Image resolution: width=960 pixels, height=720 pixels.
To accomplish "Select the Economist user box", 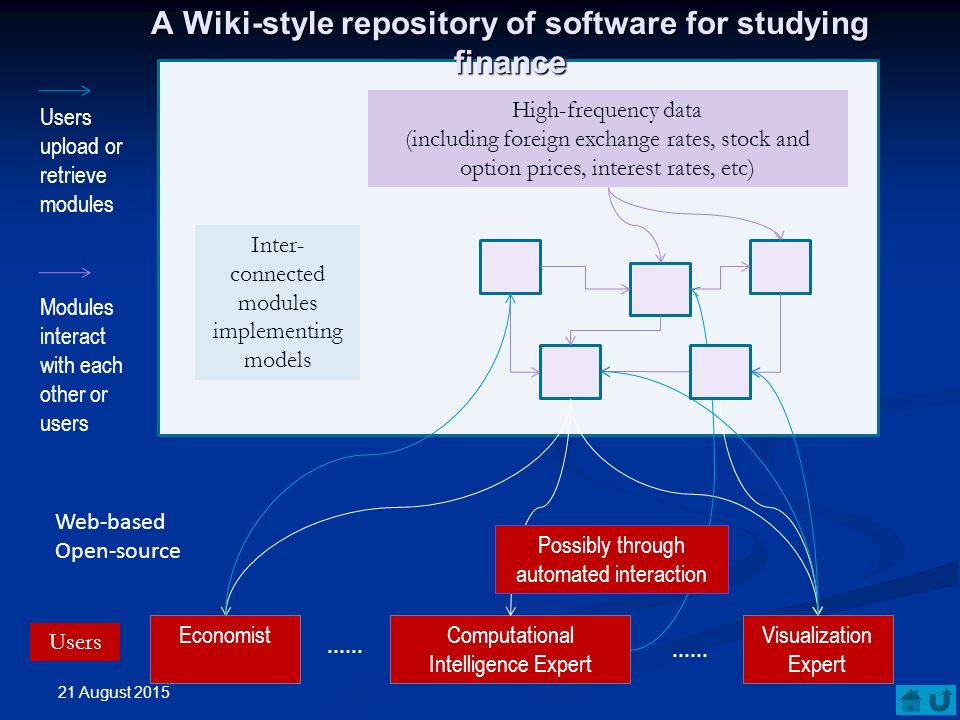I will [x=225, y=649].
